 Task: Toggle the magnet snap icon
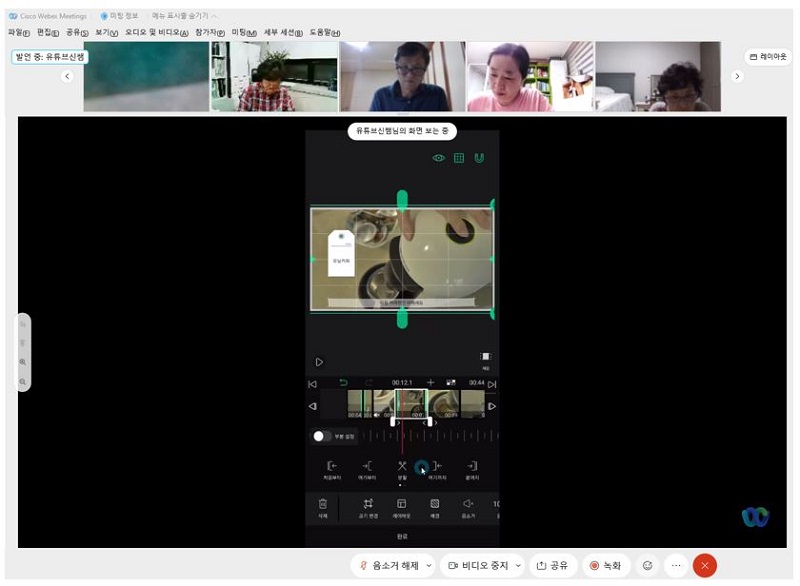(479, 158)
